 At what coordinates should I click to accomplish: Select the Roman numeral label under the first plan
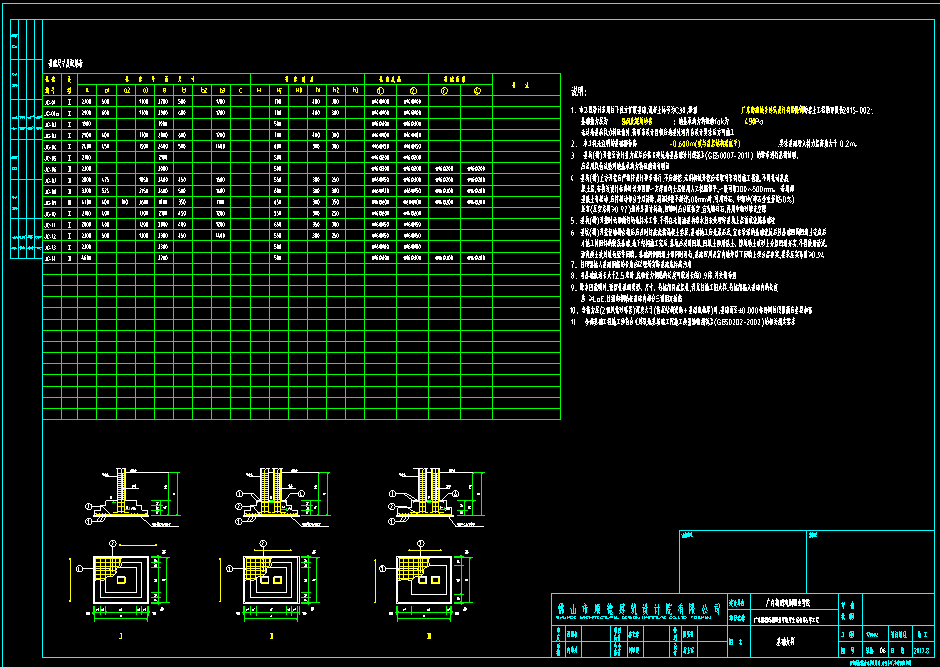tap(121, 636)
